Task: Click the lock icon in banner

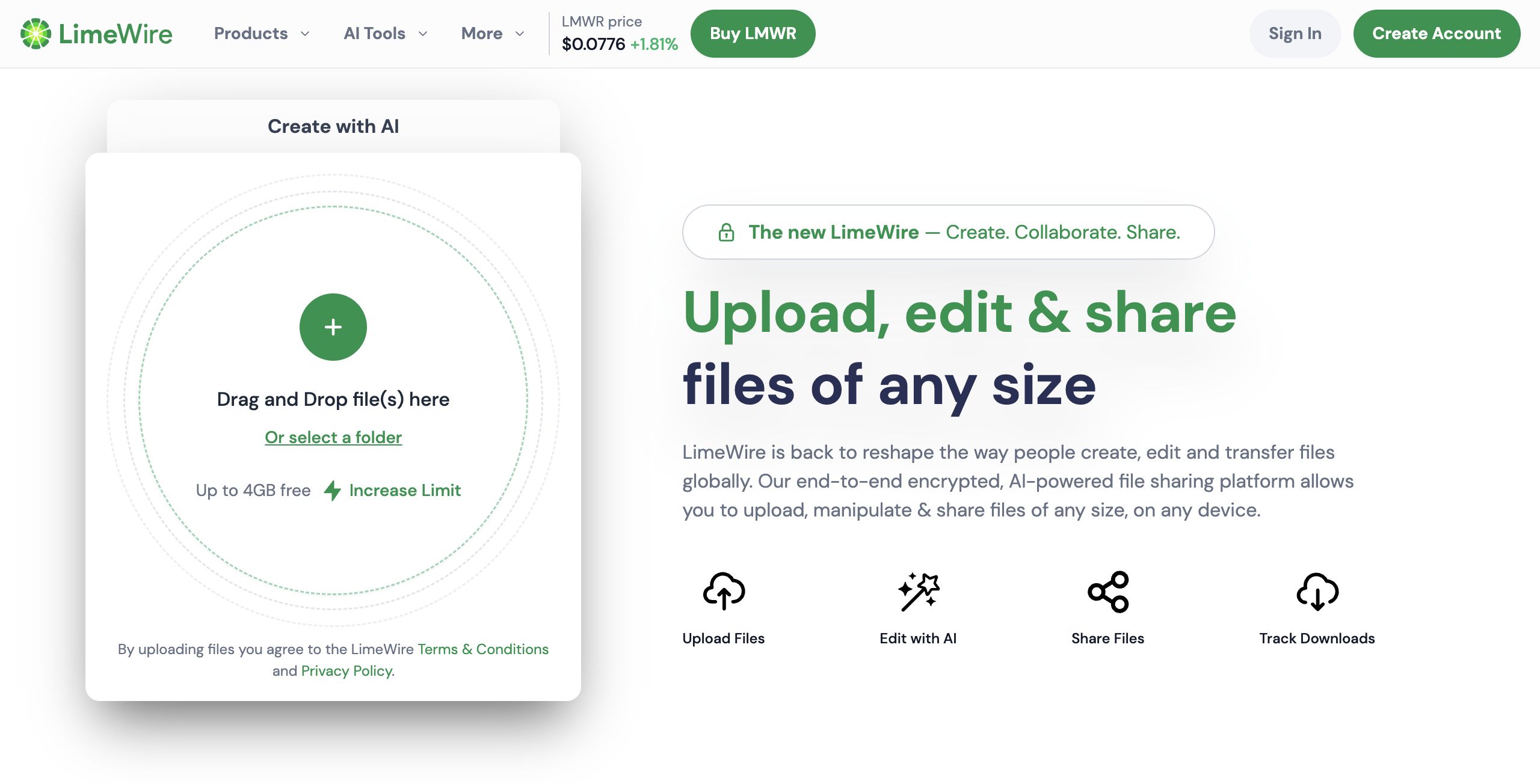Action: [x=726, y=233]
